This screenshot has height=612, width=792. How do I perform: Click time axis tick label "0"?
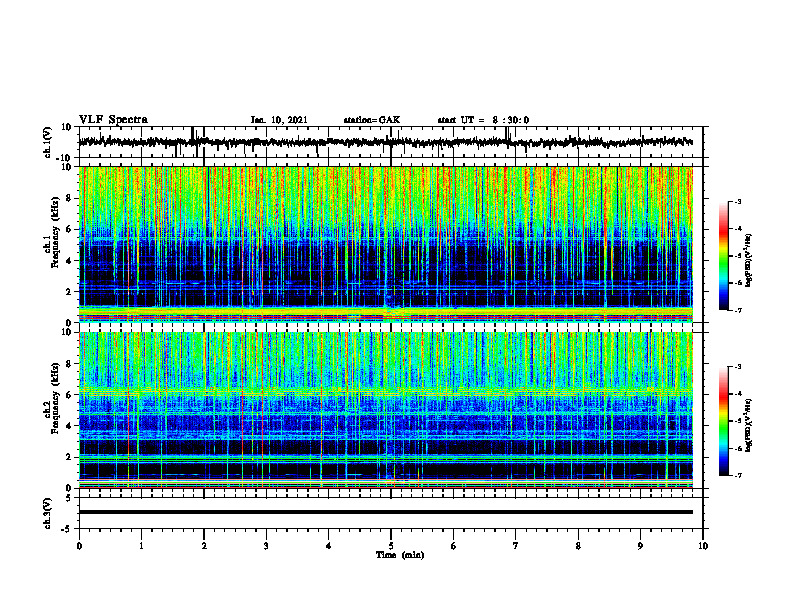click(x=79, y=546)
